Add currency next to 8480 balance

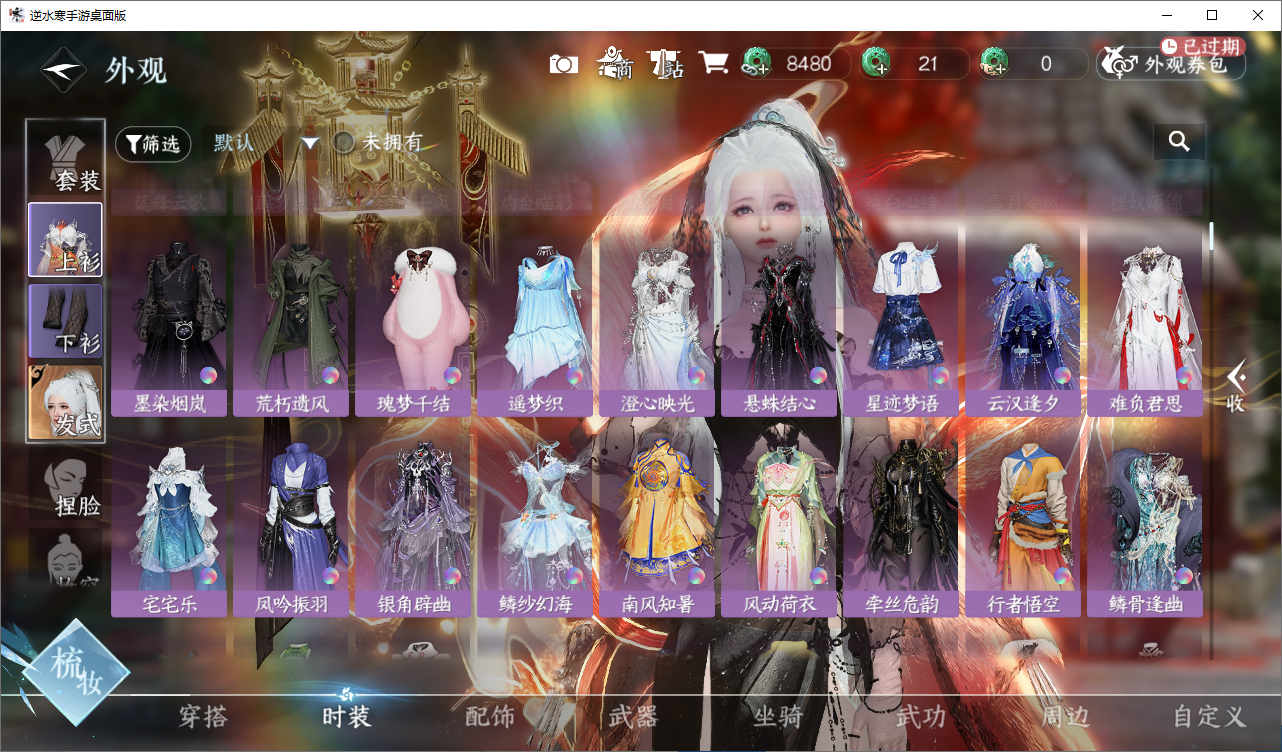[x=756, y=64]
